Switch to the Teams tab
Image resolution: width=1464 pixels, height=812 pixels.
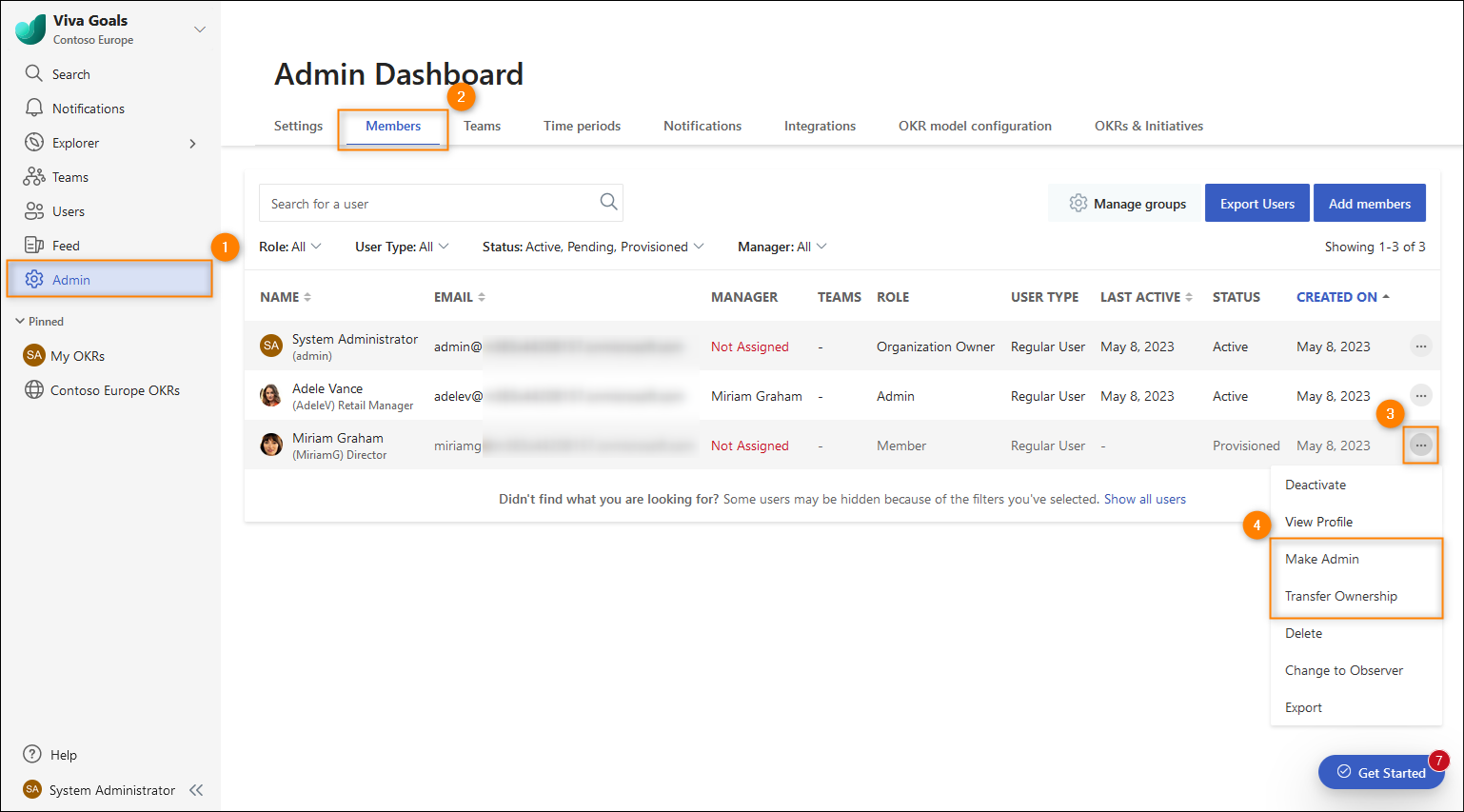[482, 126]
